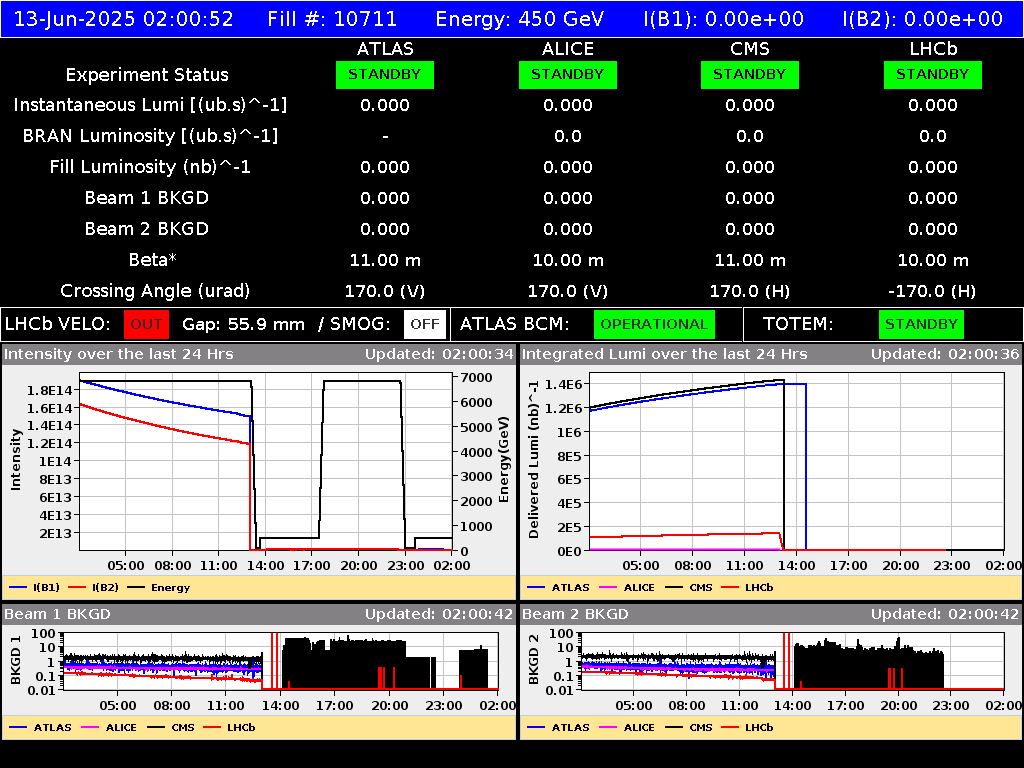Click the CMS column header

pos(750,49)
